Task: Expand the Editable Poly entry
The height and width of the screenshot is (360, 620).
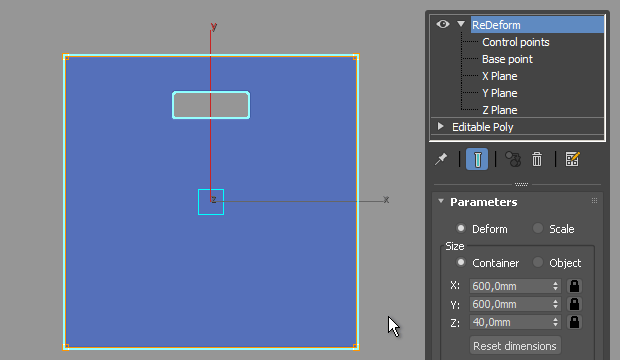Action: pyautogui.click(x=440, y=126)
